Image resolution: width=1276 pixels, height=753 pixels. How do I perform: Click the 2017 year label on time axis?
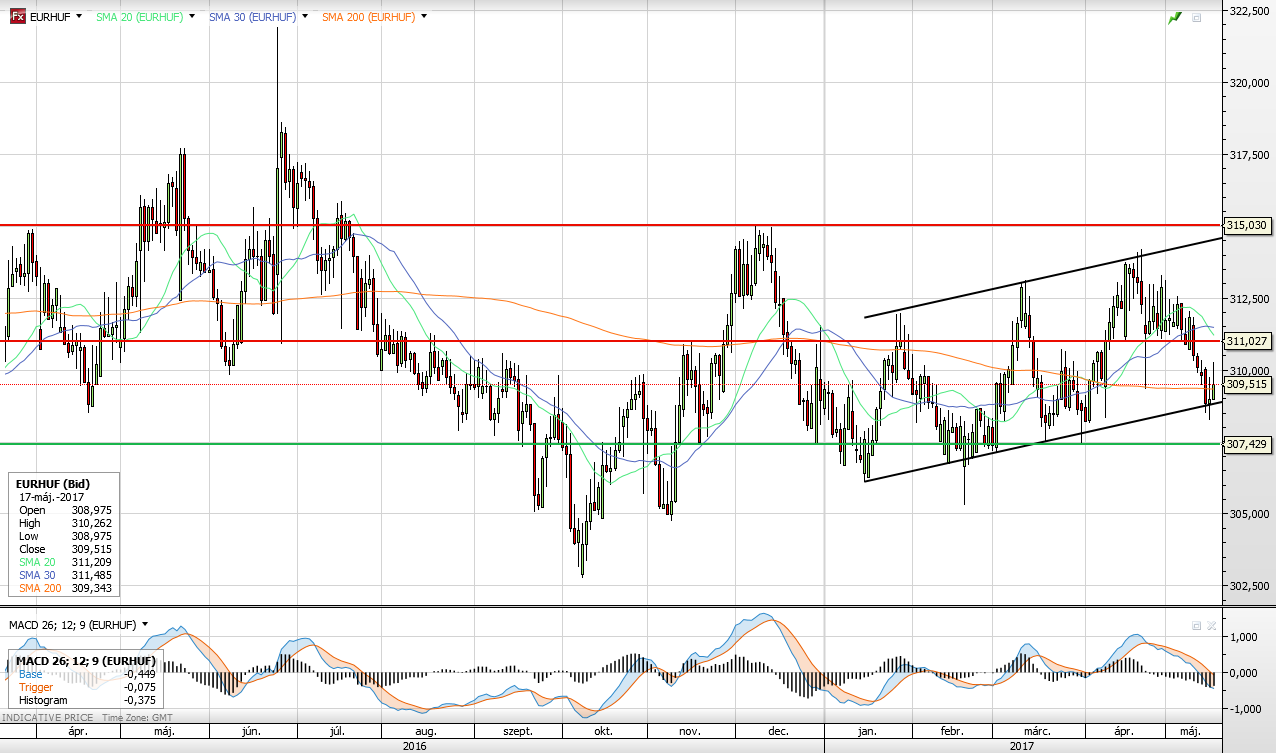tap(1022, 746)
